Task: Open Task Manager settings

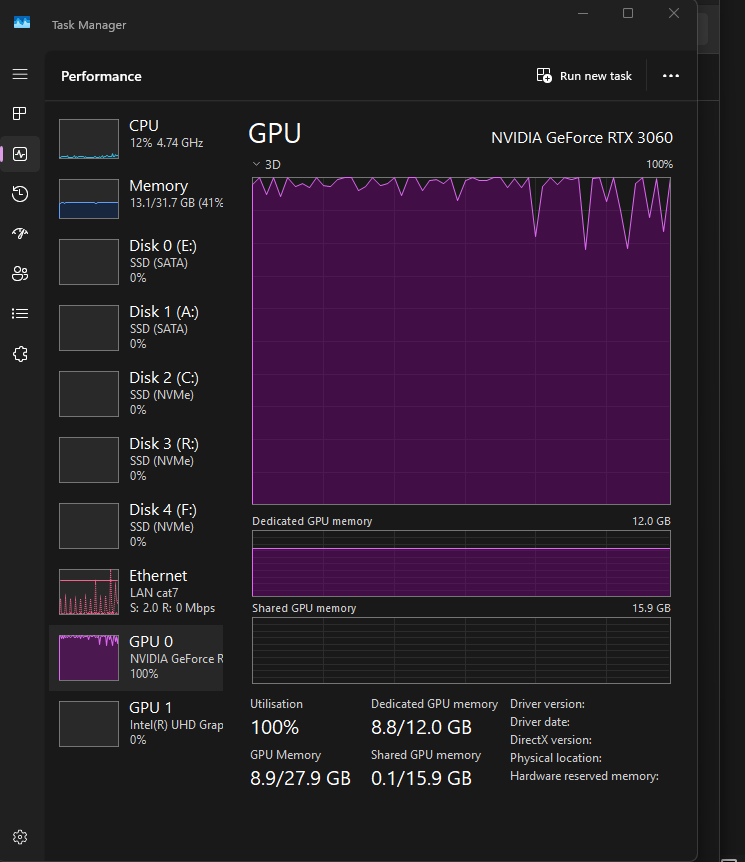Action: [20, 837]
